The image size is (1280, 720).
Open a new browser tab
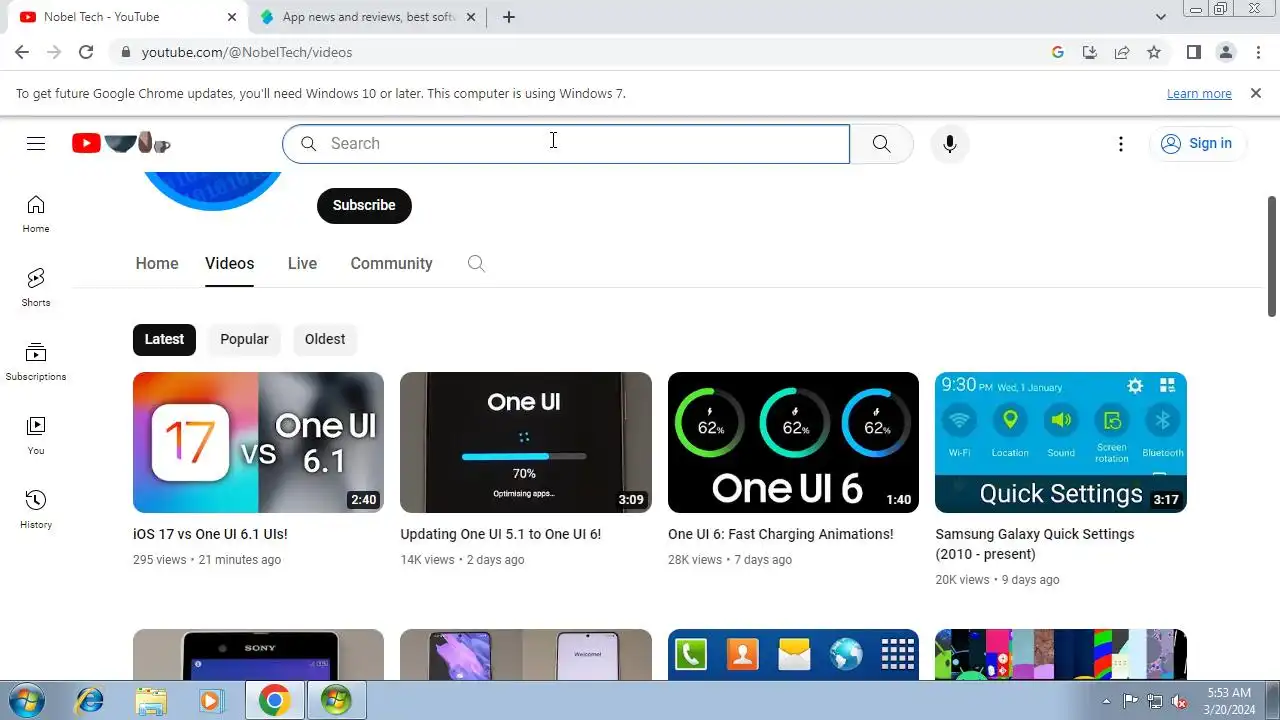[x=509, y=17]
